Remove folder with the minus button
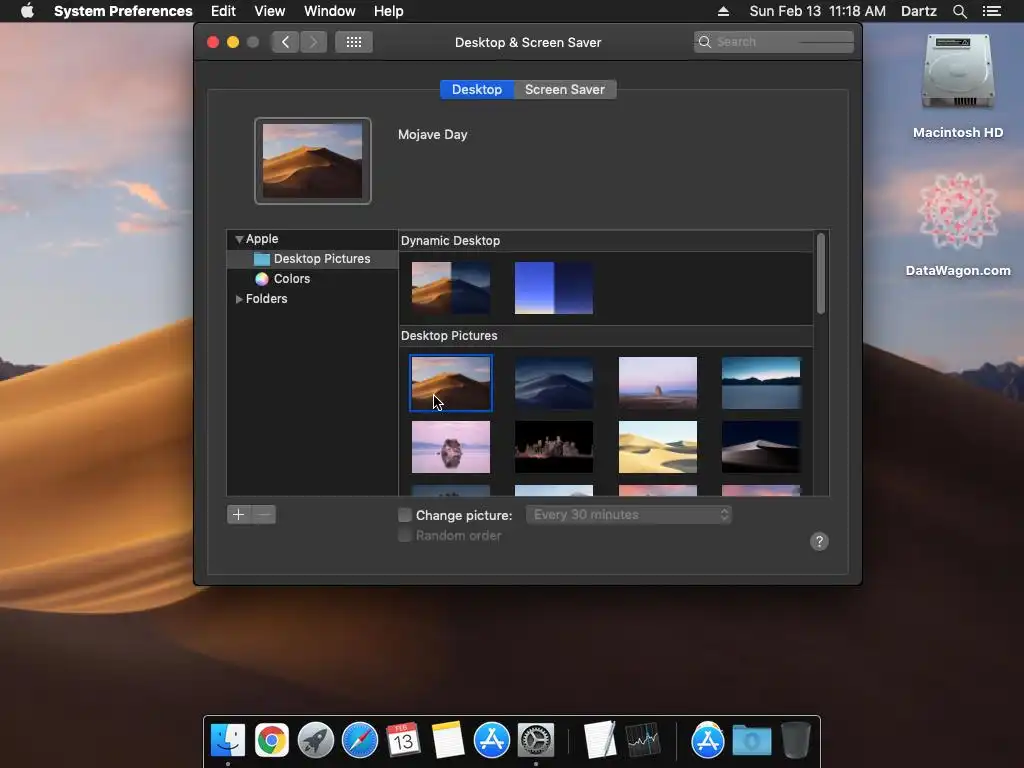Image resolution: width=1024 pixels, height=768 pixels. point(264,515)
